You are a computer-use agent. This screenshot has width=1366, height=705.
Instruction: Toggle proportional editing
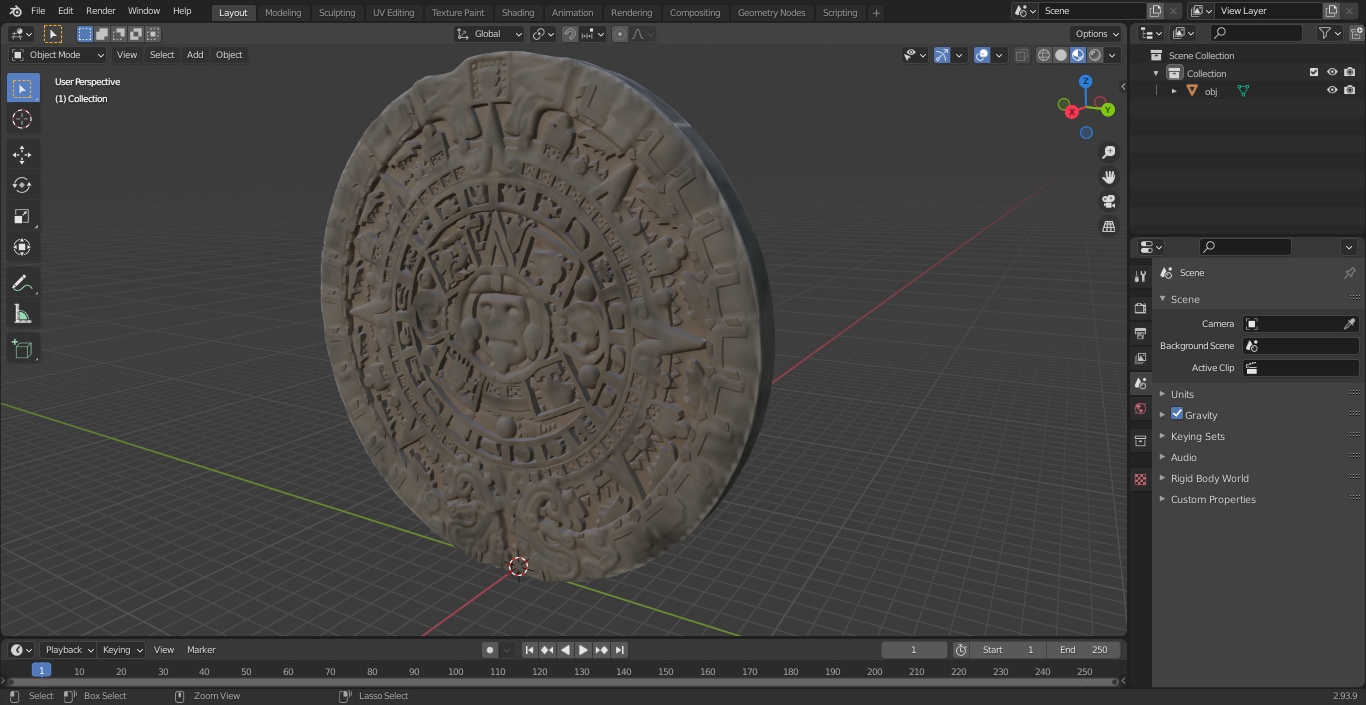tap(620, 34)
